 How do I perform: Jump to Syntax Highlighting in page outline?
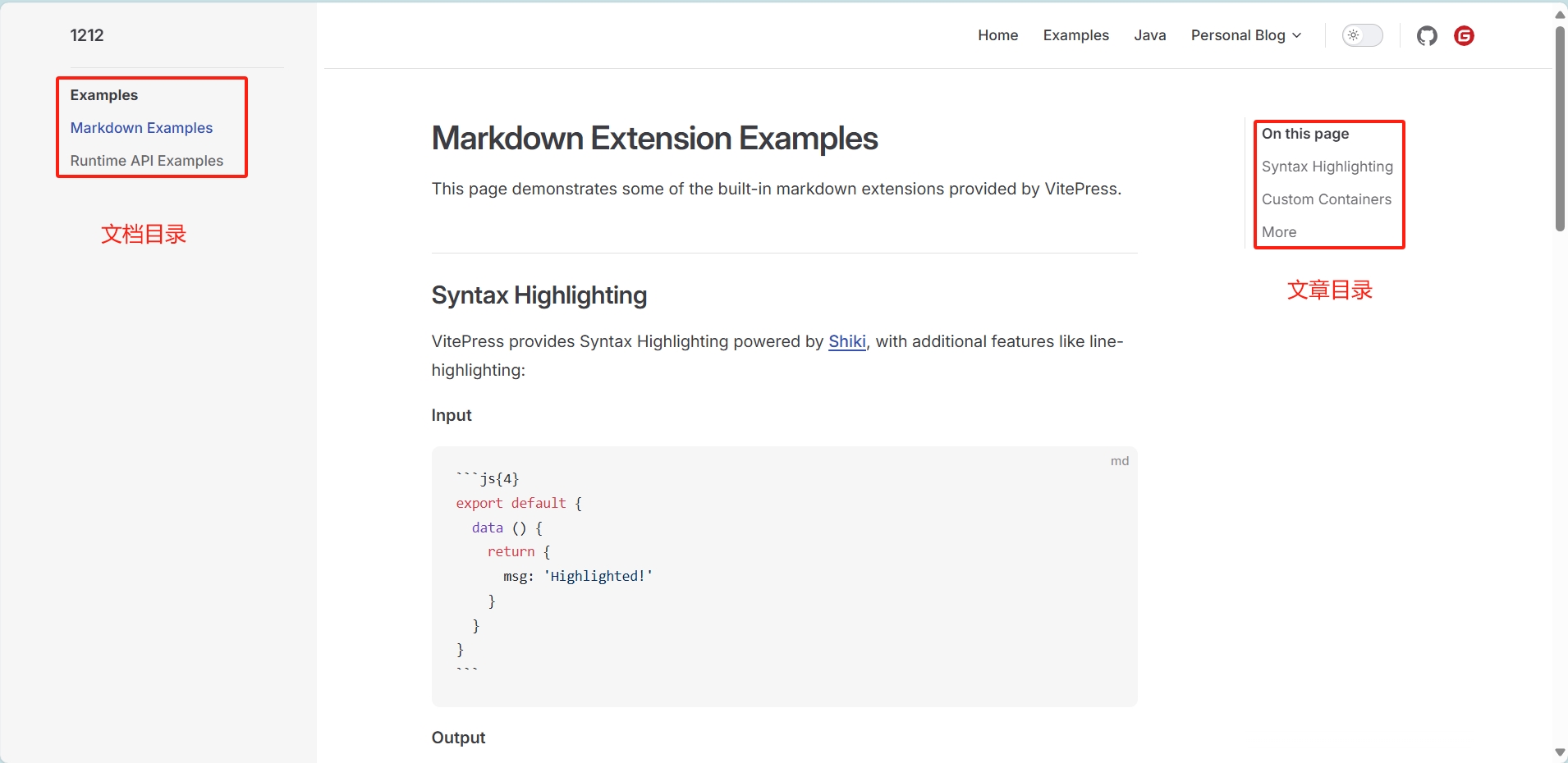pos(1327,167)
